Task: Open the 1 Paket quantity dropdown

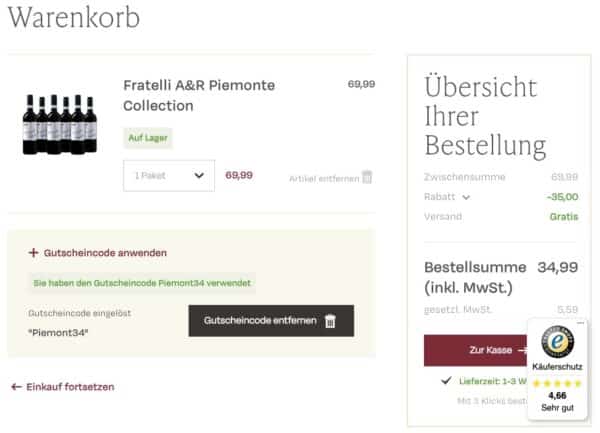Action: 169,175
